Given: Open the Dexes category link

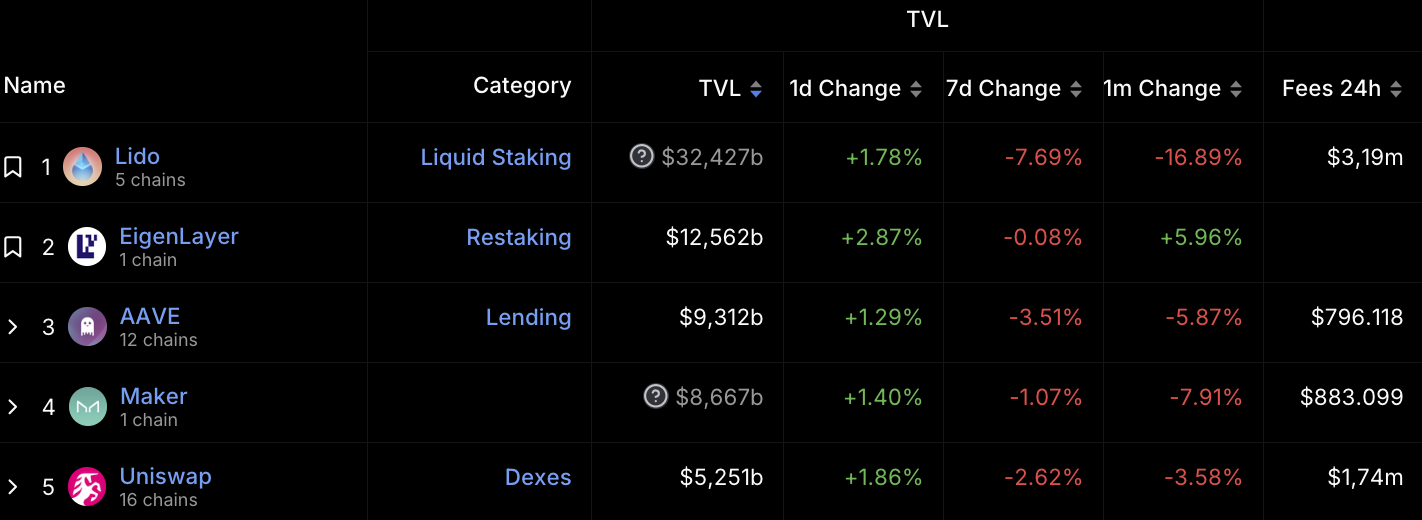Looking at the screenshot, I should (x=538, y=477).
